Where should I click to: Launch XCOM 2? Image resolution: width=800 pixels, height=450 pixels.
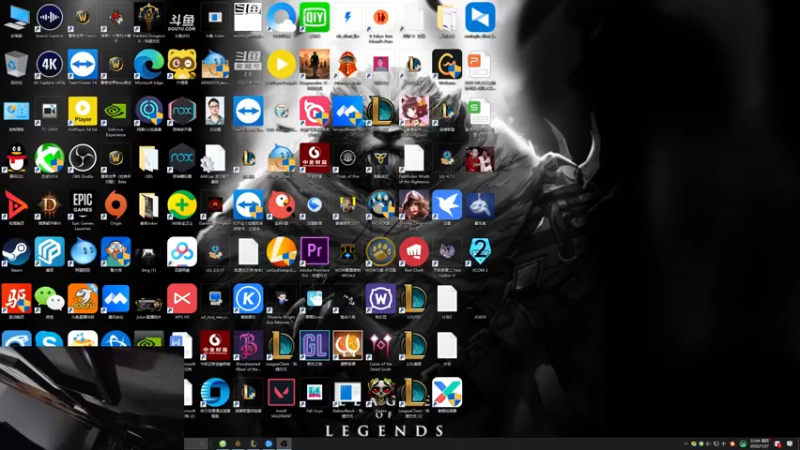pyautogui.click(x=480, y=252)
